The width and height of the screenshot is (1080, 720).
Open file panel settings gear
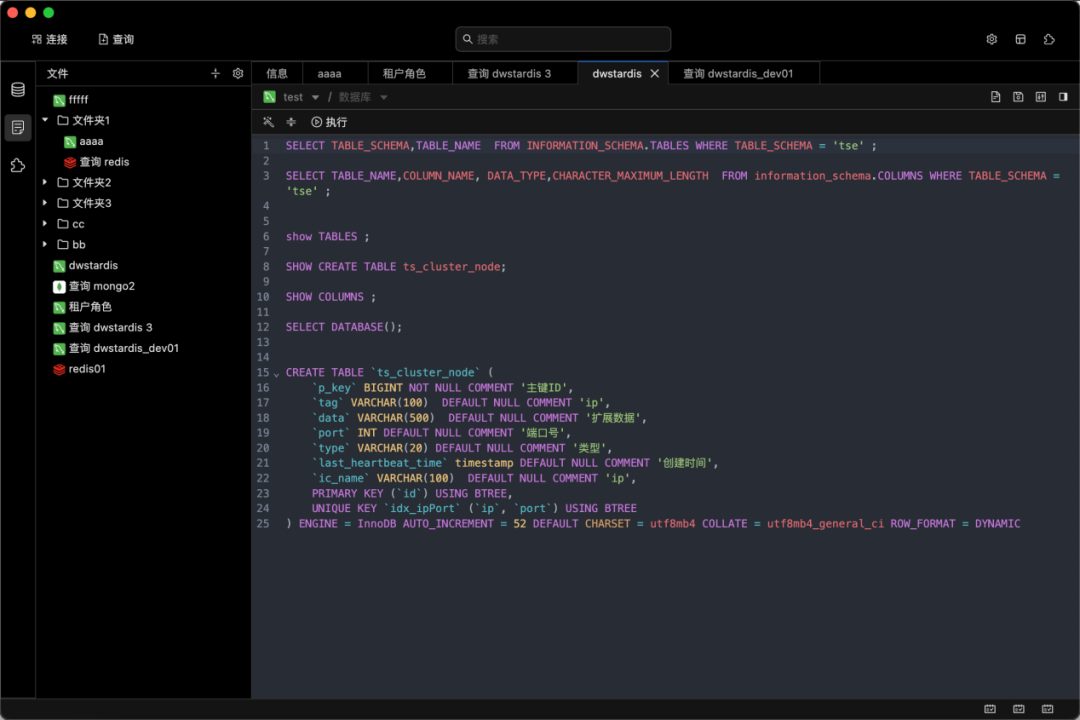(238, 74)
